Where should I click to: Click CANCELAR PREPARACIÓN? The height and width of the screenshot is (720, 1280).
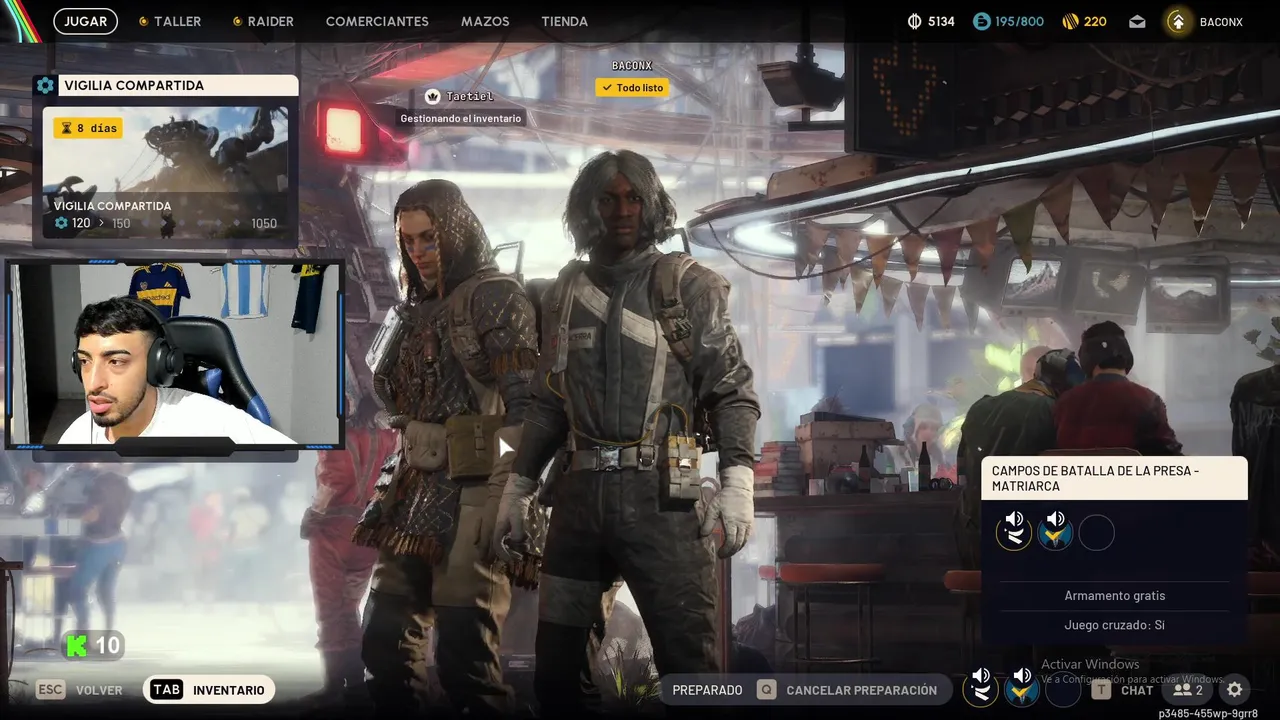pyautogui.click(x=848, y=690)
